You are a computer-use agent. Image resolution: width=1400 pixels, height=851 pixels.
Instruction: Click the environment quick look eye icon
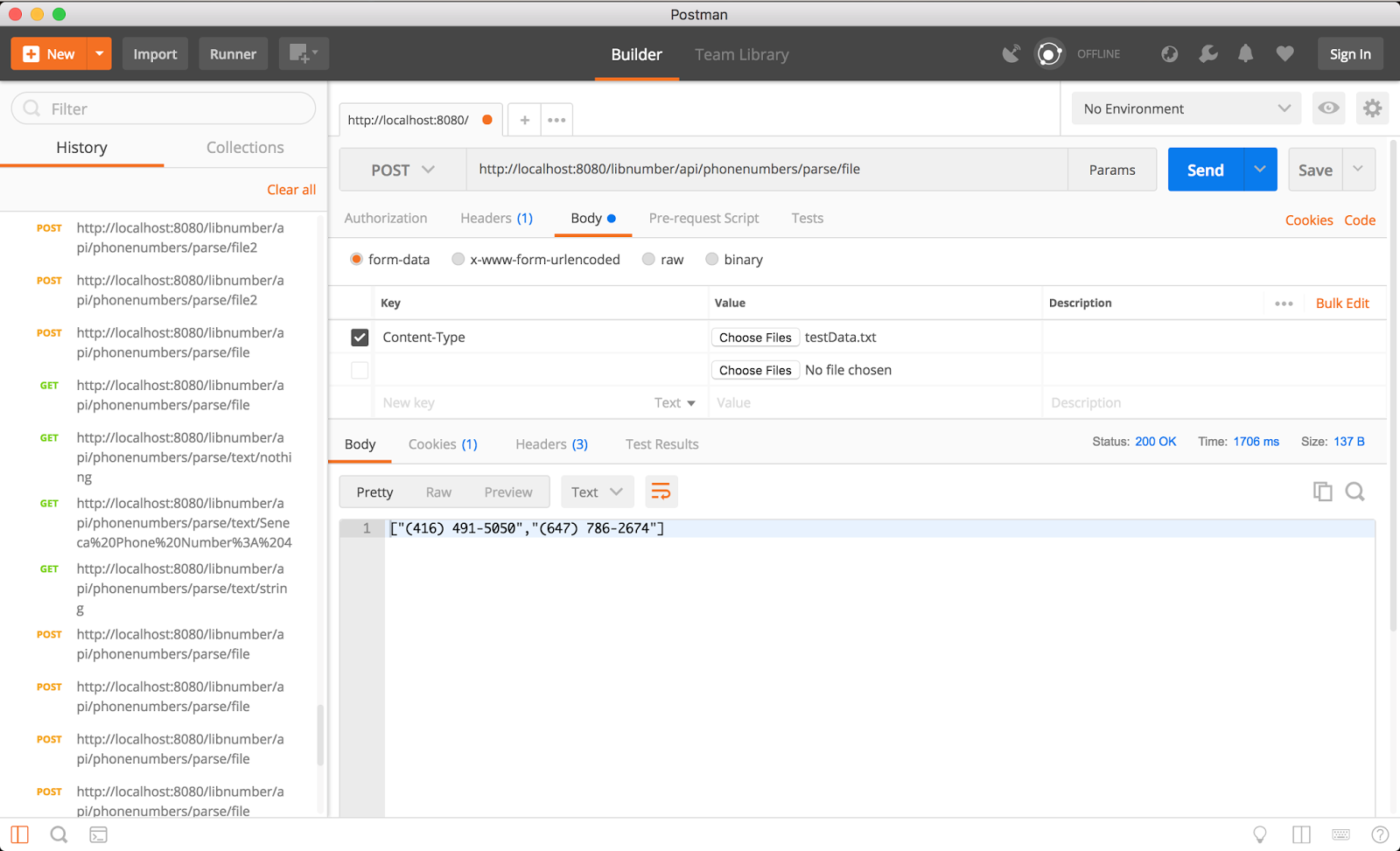[1328, 108]
